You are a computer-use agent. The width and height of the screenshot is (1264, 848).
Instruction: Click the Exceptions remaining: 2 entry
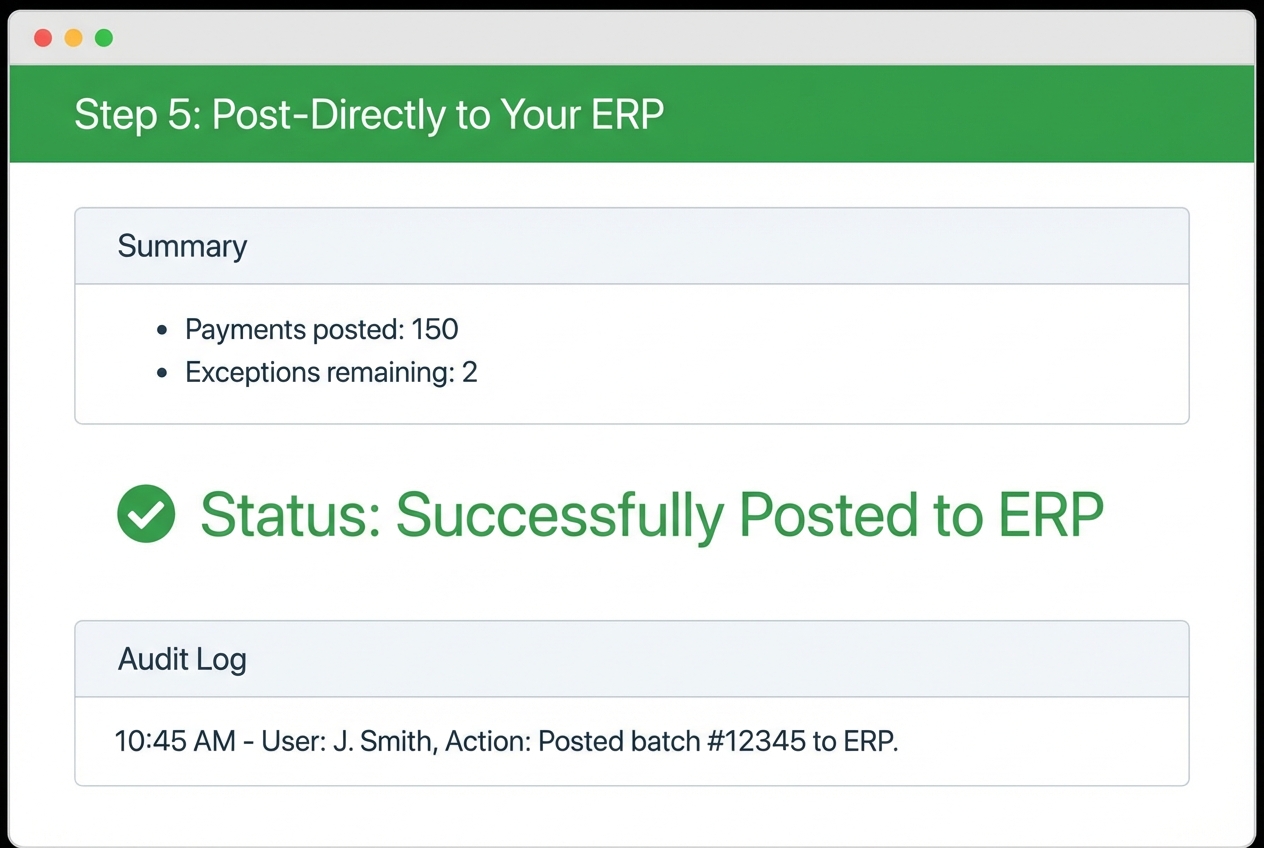coord(331,371)
